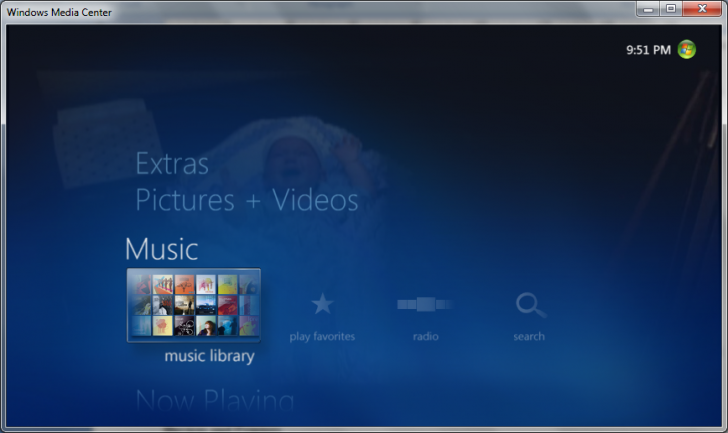
Task: Select the search magnifier icon
Action: (x=530, y=305)
